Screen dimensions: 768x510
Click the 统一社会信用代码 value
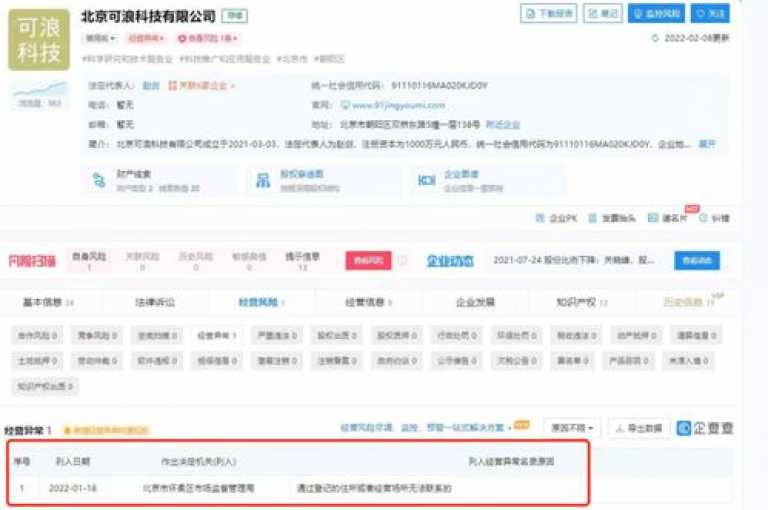pyautogui.click(x=439, y=85)
